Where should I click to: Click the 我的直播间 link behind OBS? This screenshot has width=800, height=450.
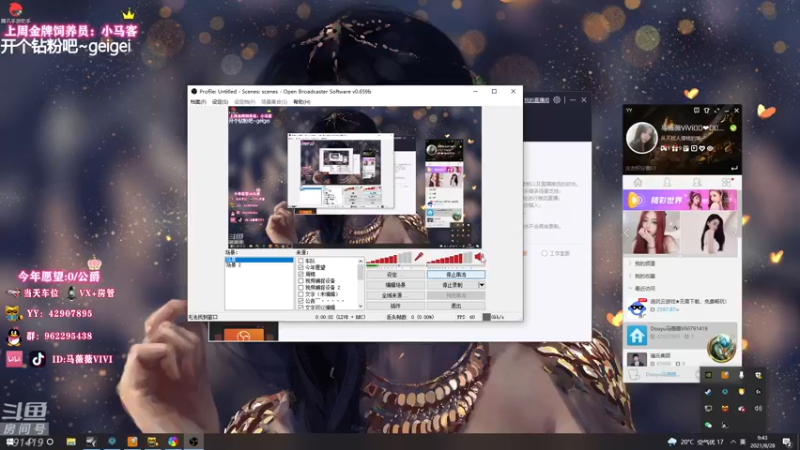(x=537, y=100)
